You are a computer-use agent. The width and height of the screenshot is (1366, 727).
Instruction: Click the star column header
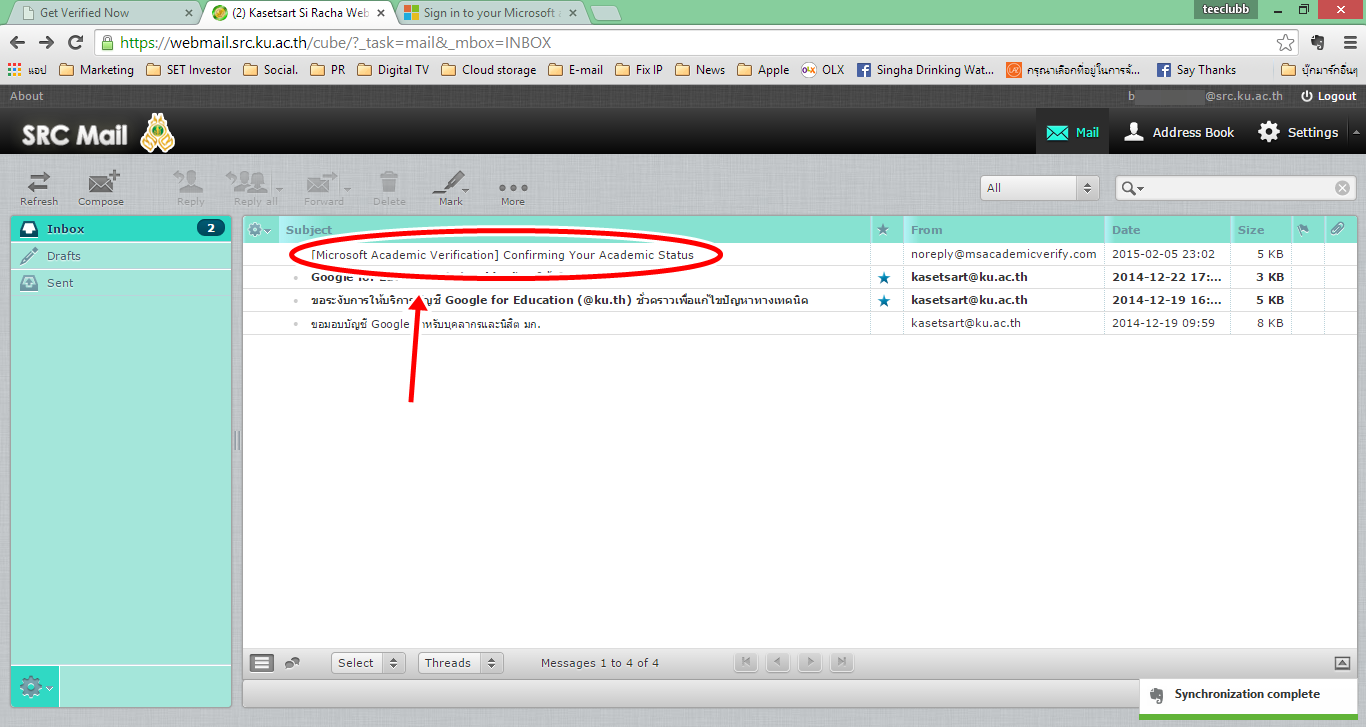882,230
